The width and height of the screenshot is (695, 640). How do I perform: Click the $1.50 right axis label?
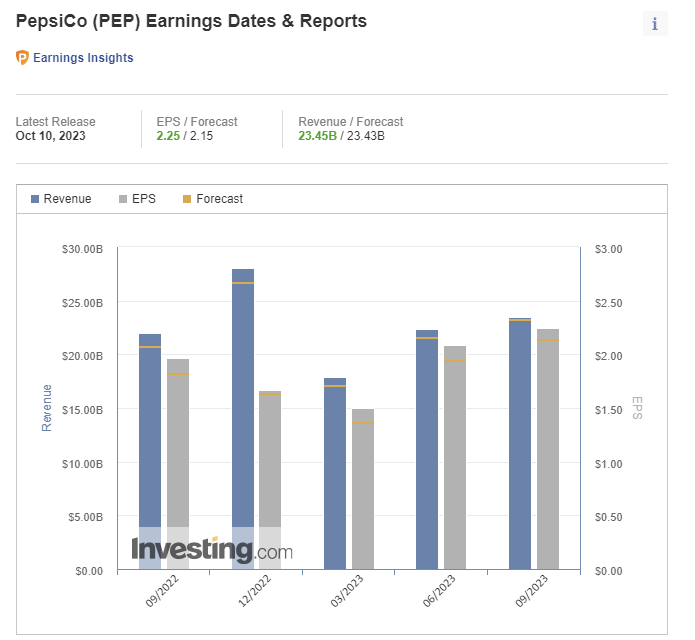click(x=609, y=410)
